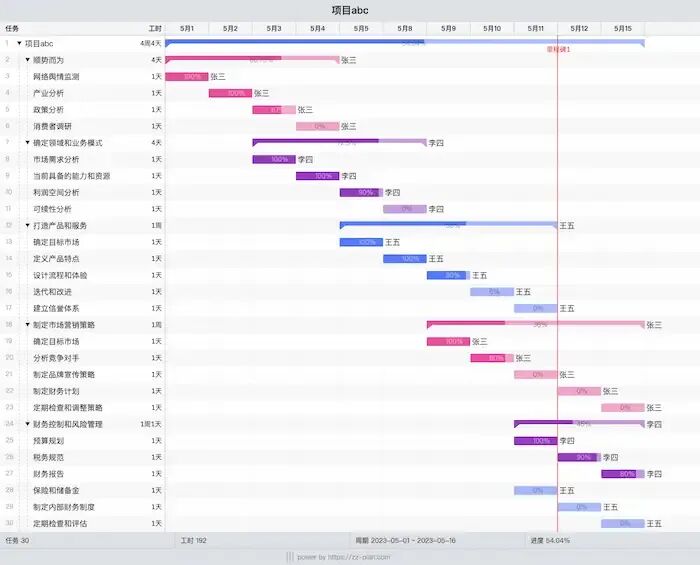Click the 预算规划 100% bar
Screen dimensions: 700x565
point(536,441)
